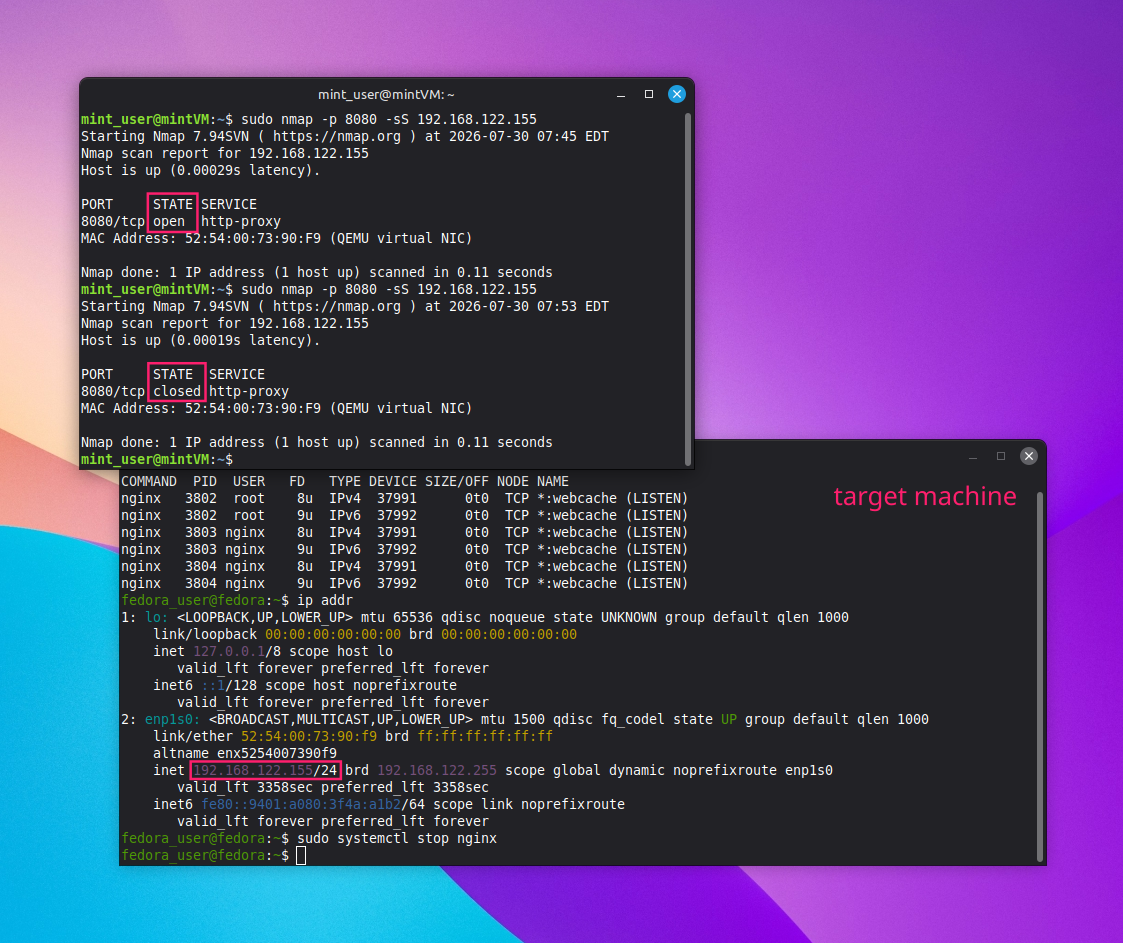Viewport: 1123px width, 943px height.
Task: Click the broadcast address 192.168.122.255
Action: tap(437, 770)
